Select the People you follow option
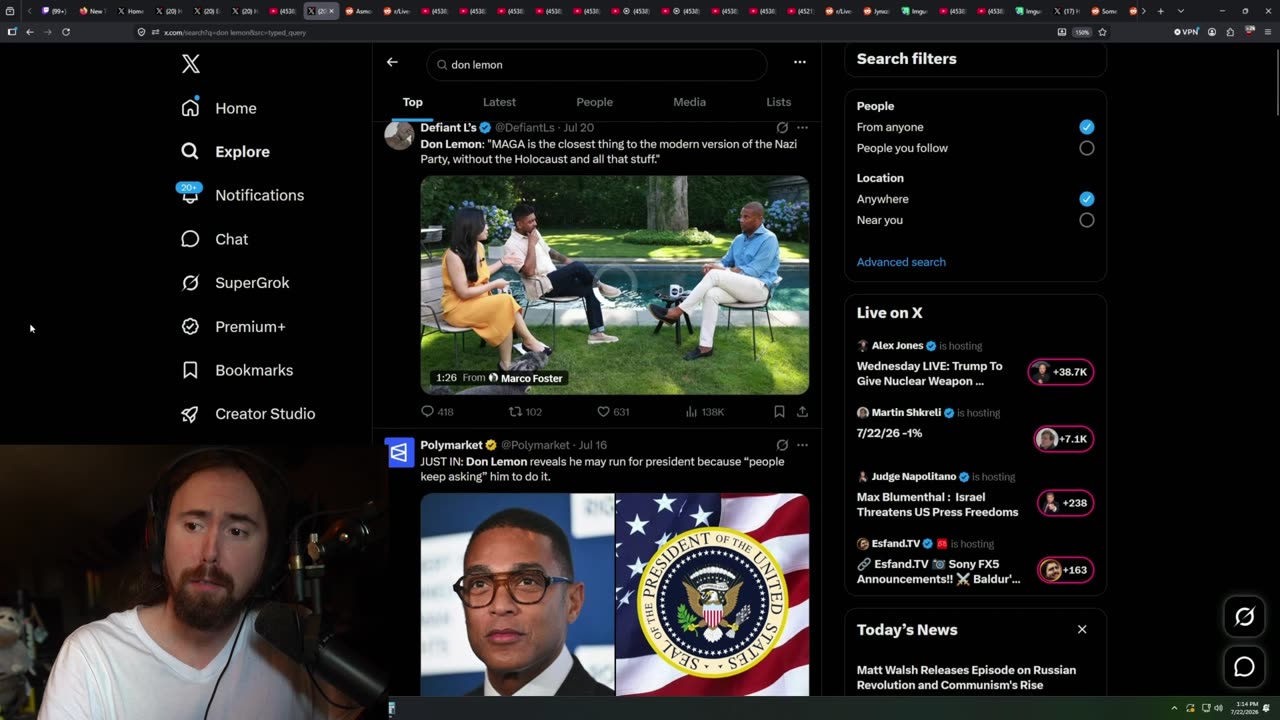Image resolution: width=1280 pixels, height=720 pixels. click(x=1087, y=148)
